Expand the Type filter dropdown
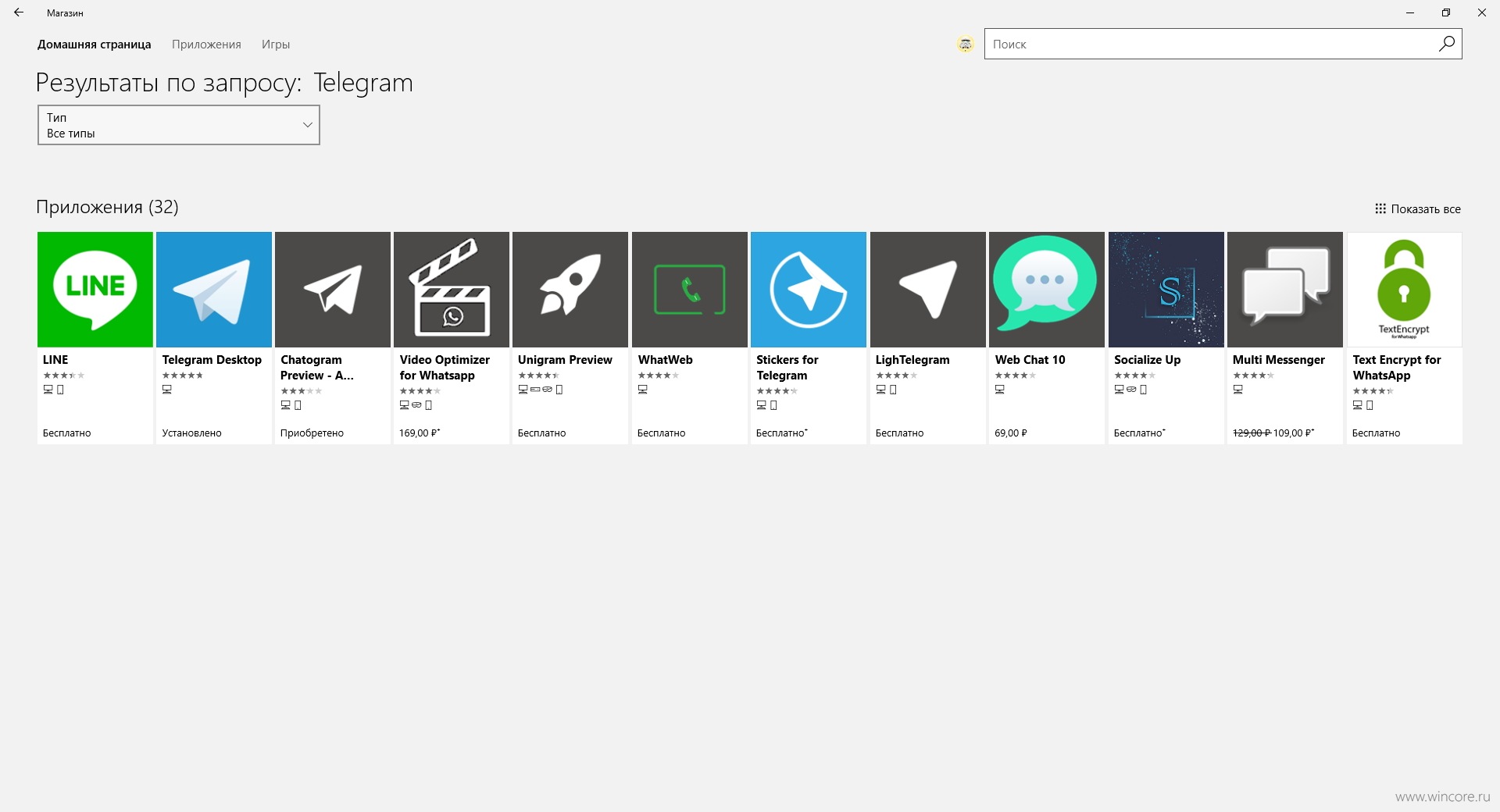This screenshot has width=1500, height=812. click(x=179, y=125)
